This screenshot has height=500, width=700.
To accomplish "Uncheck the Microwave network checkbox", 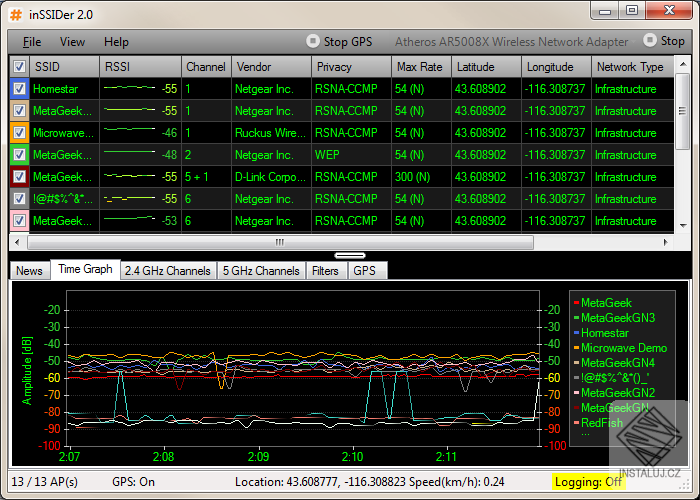I will coord(19,133).
